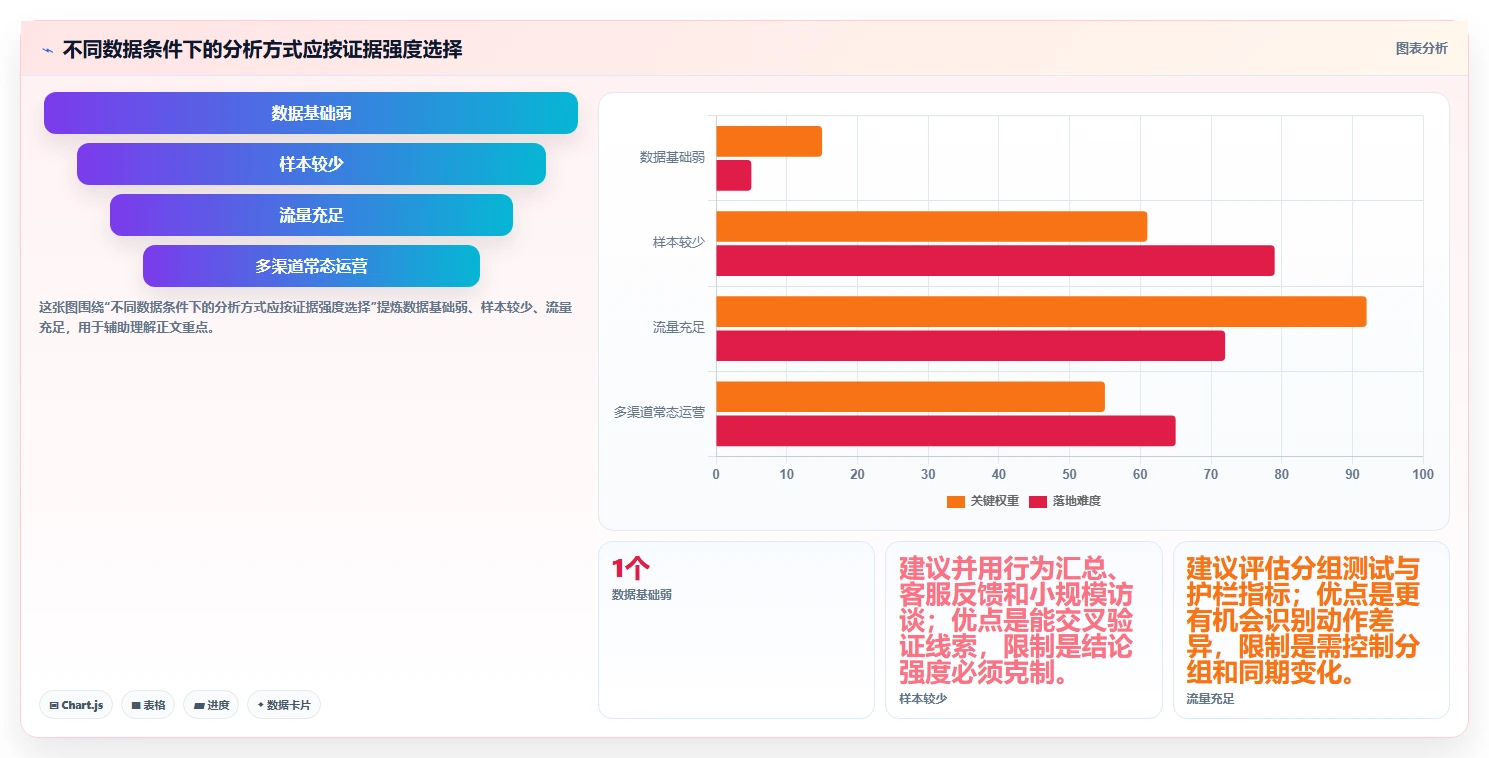Click the 数据卡片 tag chip
The width and height of the screenshot is (1489, 758).
coord(284,705)
